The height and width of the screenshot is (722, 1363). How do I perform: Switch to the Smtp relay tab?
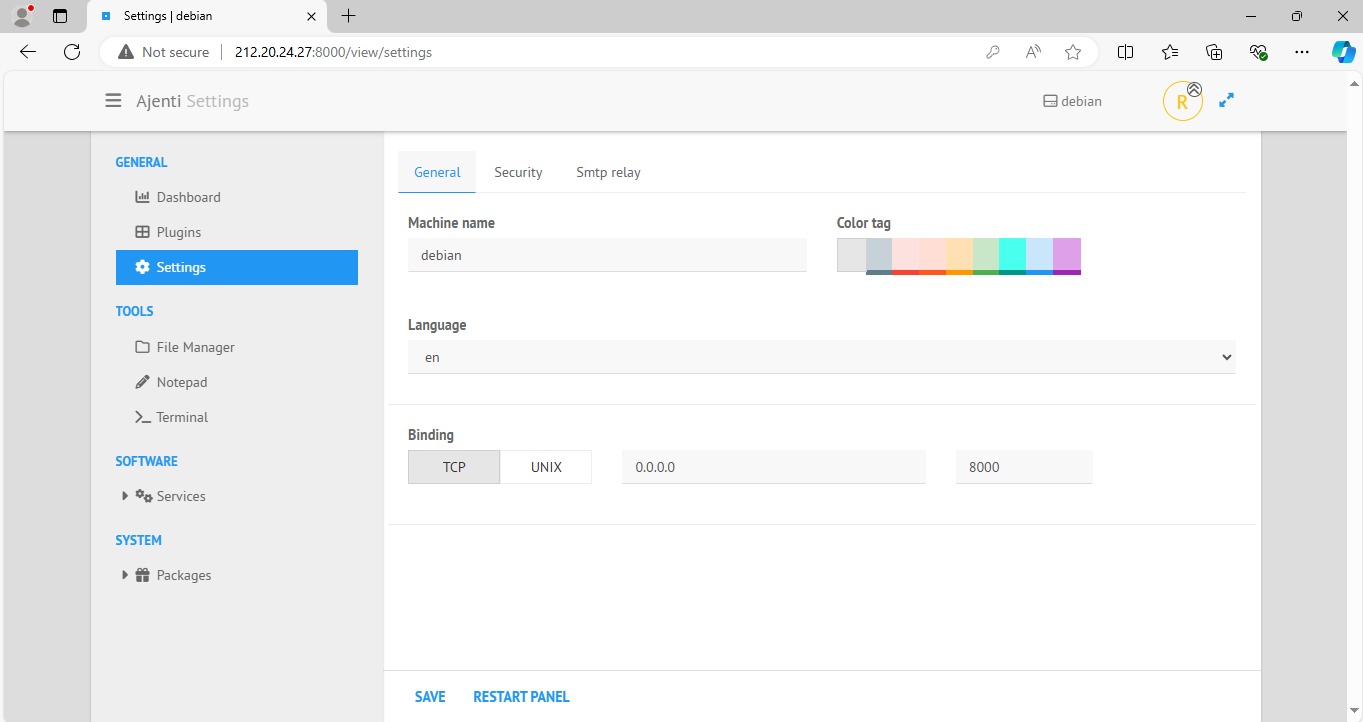pyautogui.click(x=608, y=172)
